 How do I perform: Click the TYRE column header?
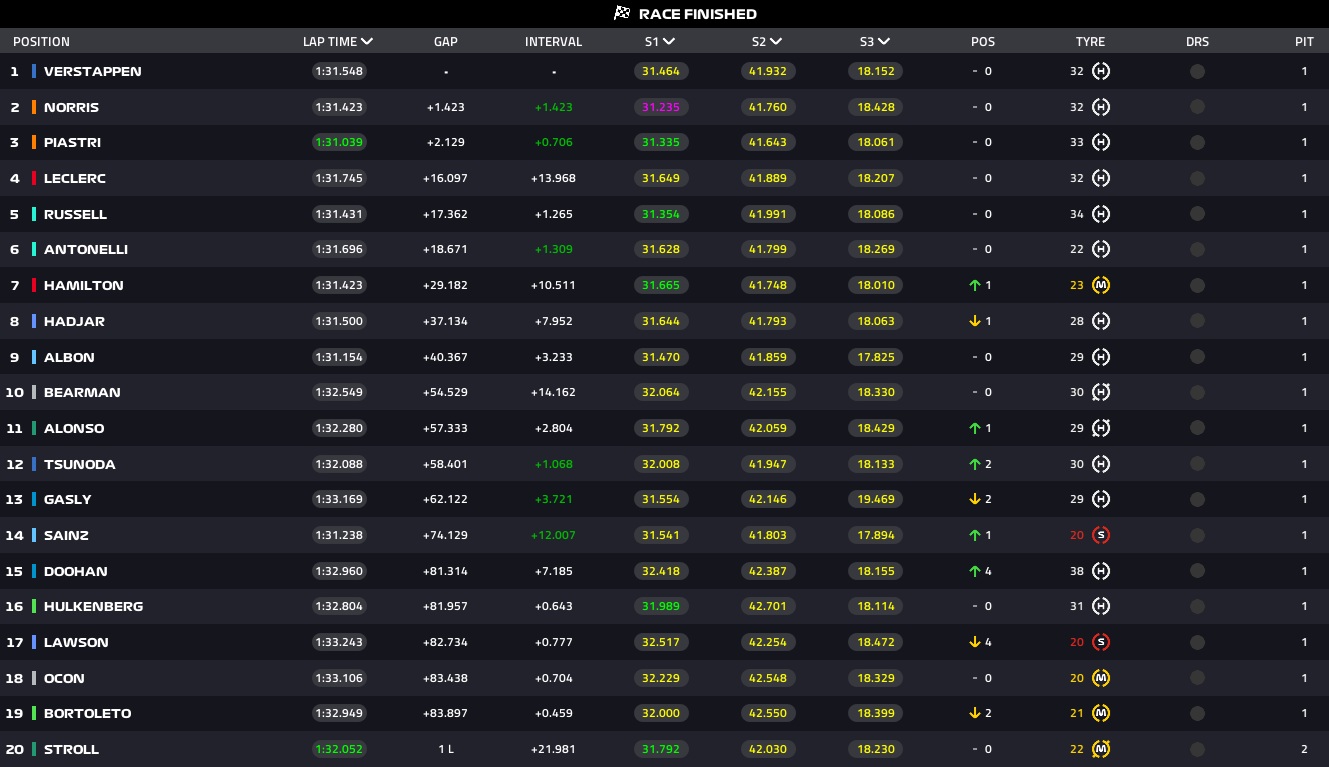tap(1090, 42)
